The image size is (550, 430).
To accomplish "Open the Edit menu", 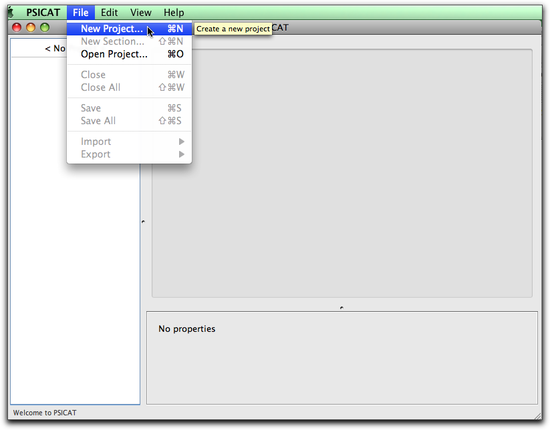I will pos(109,13).
